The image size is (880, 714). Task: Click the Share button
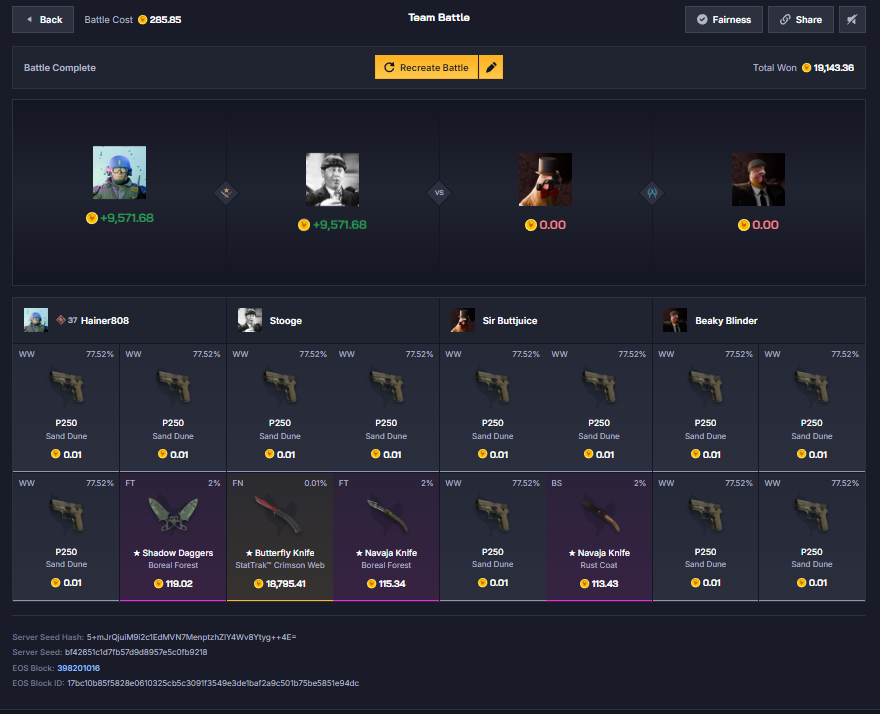click(x=800, y=20)
